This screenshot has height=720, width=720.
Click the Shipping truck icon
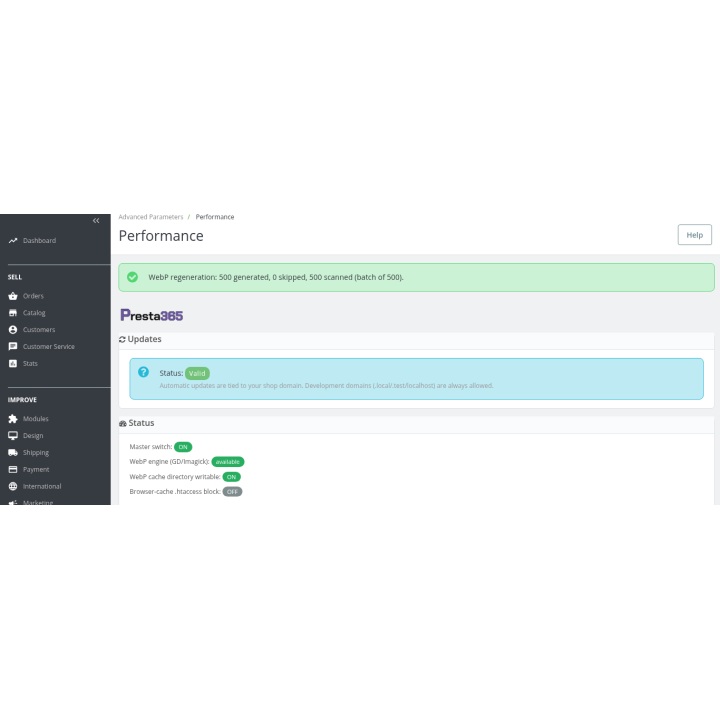[13, 453]
